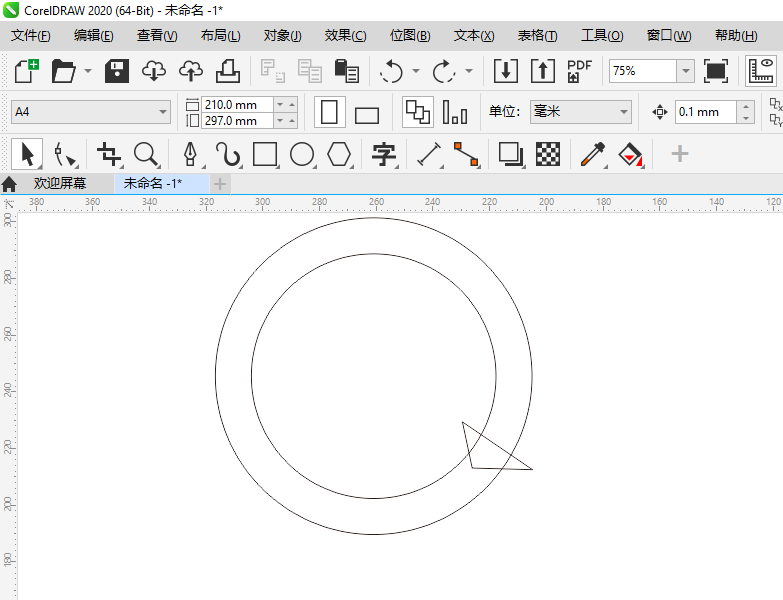The height and width of the screenshot is (600, 783).
Task: Switch to the 欢迎屏幕 tab
Action: coord(59,184)
